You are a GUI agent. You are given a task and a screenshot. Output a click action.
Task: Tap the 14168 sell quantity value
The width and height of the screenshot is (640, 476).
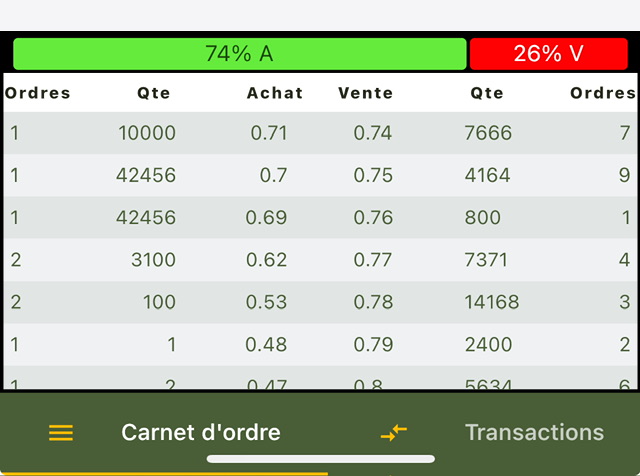492,302
